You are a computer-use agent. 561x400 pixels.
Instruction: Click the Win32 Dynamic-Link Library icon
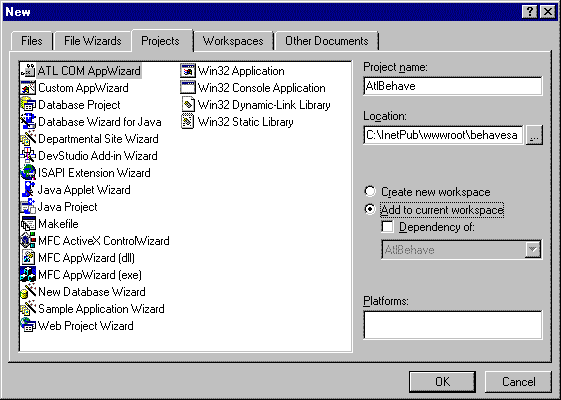[188, 105]
